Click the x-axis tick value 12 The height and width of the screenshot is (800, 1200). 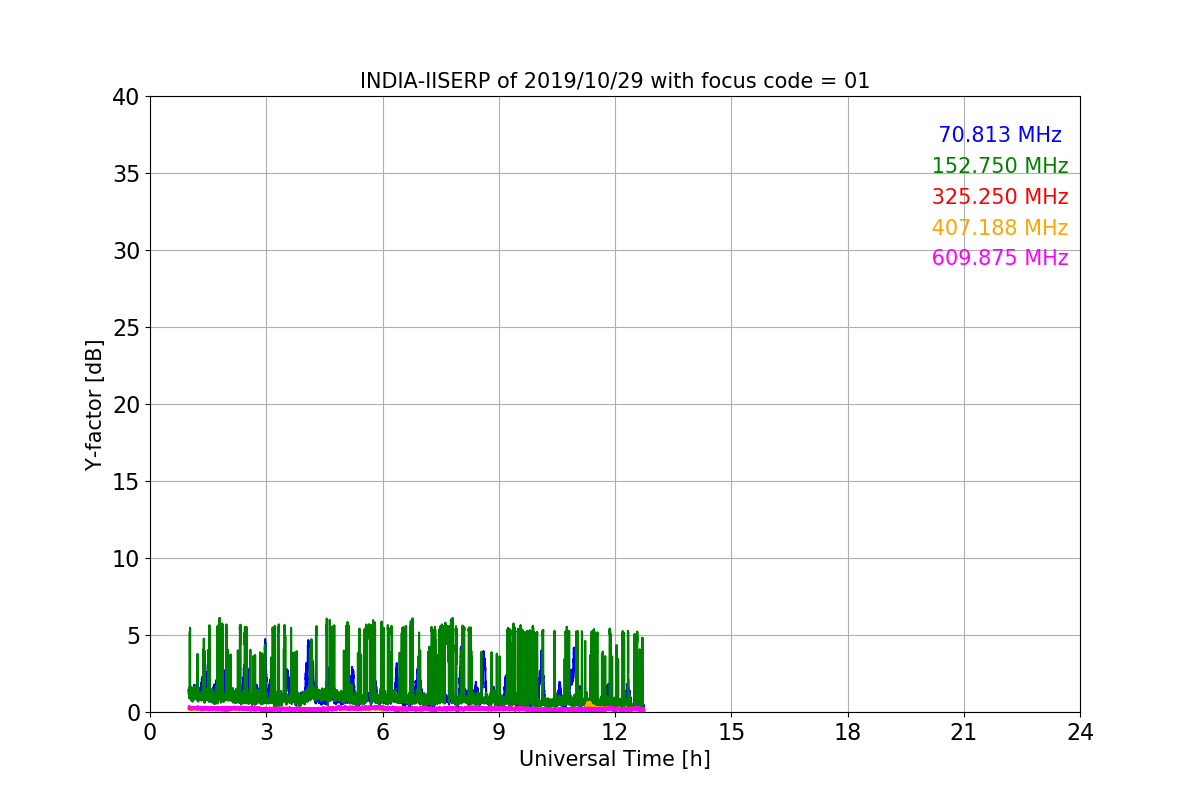click(615, 732)
